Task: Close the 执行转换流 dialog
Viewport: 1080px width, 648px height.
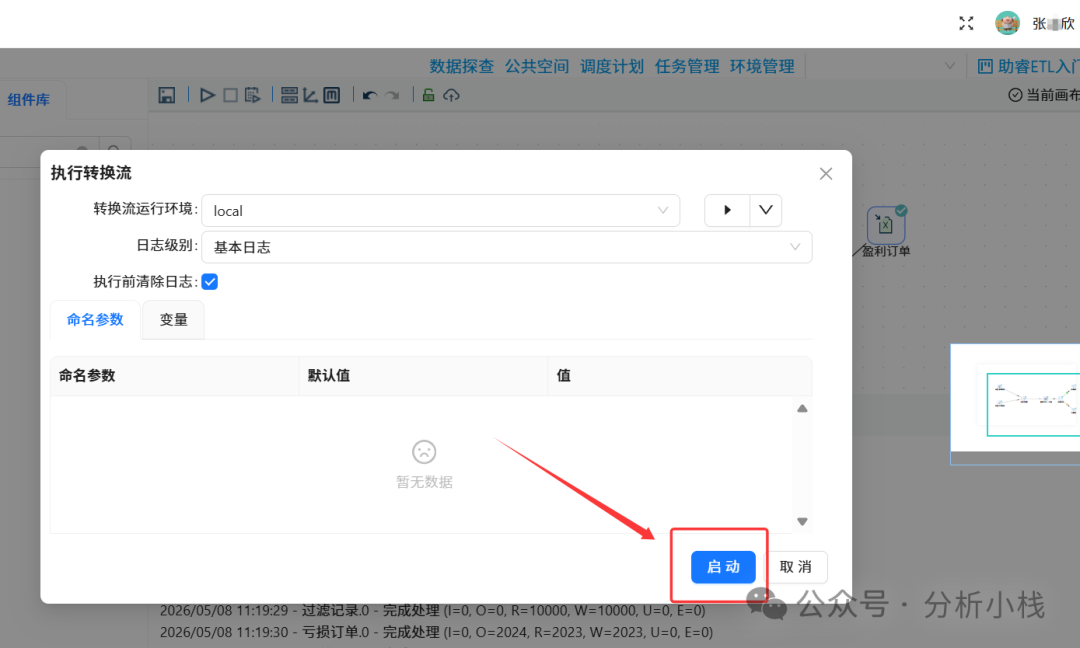Action: (826, 174)
